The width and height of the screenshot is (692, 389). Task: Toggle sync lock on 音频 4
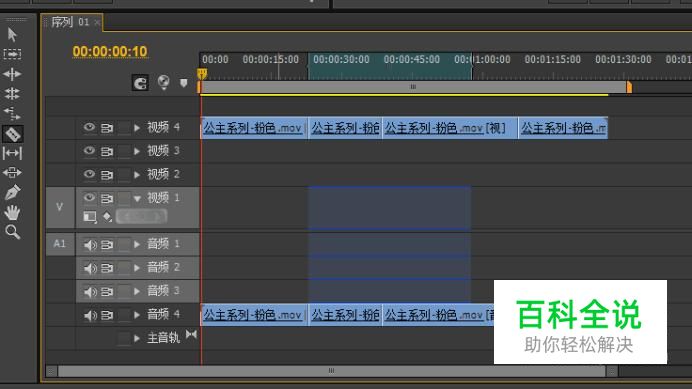pyautogui.click(x=107, y=315)
